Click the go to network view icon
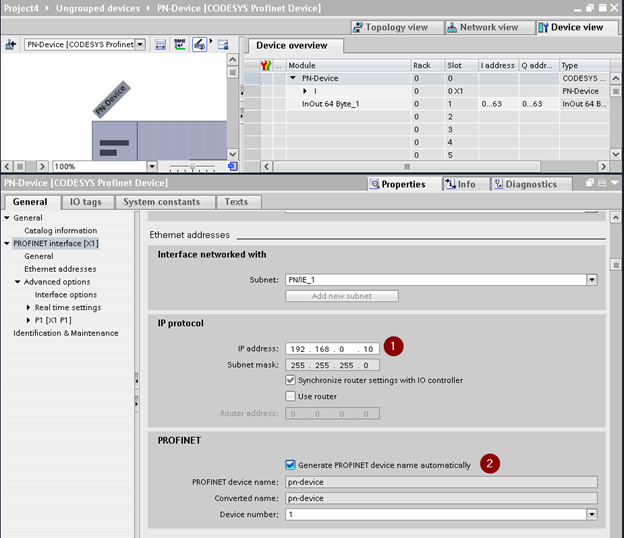The image size is (624, 538). [x=10, y=45]
